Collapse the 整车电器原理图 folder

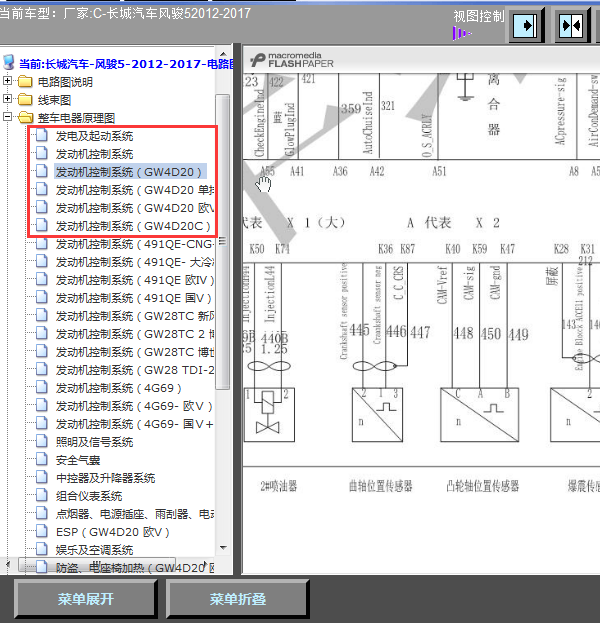tap(7, 117)
